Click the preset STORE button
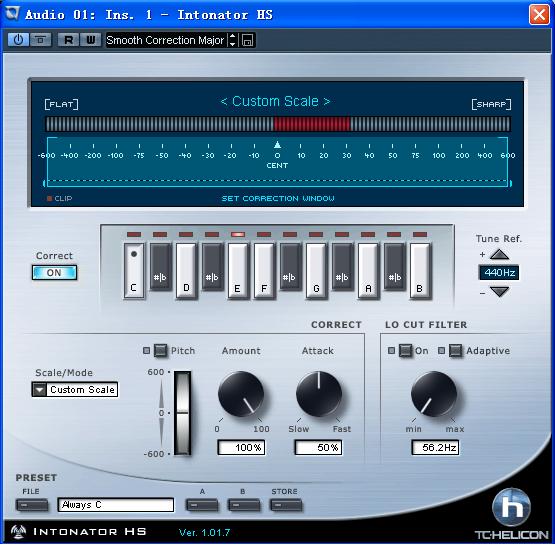The height and width of the screenshot is (545, 555). tap(286, 505)
